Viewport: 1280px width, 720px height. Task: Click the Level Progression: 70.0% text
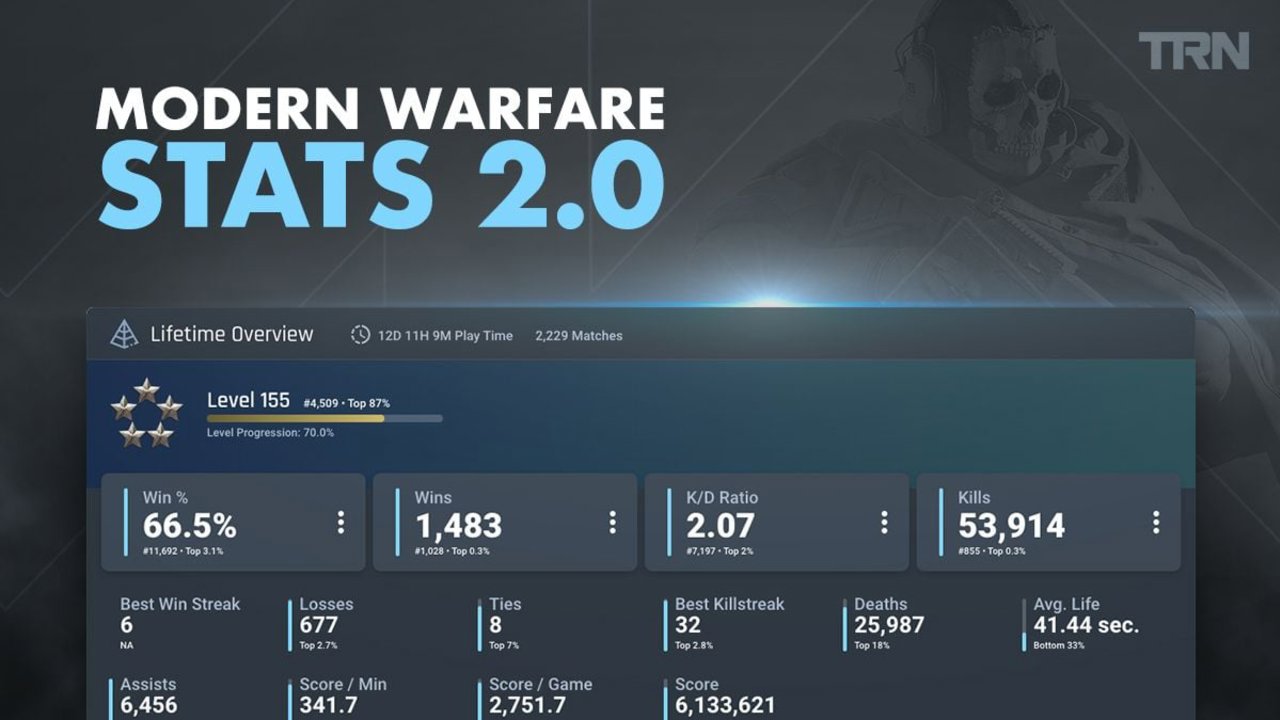[x=271, y=433]
